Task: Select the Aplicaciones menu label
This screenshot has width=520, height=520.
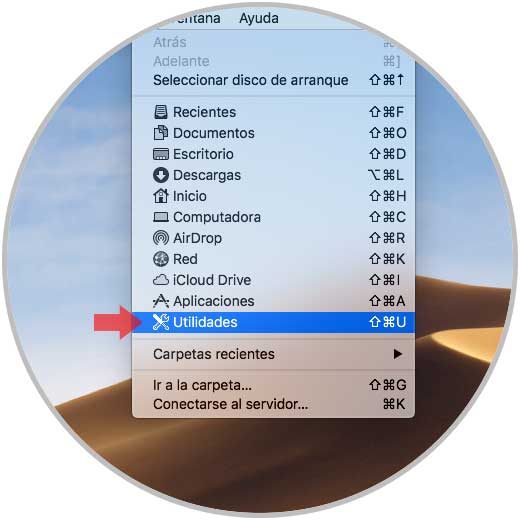Action: (214, 301)
